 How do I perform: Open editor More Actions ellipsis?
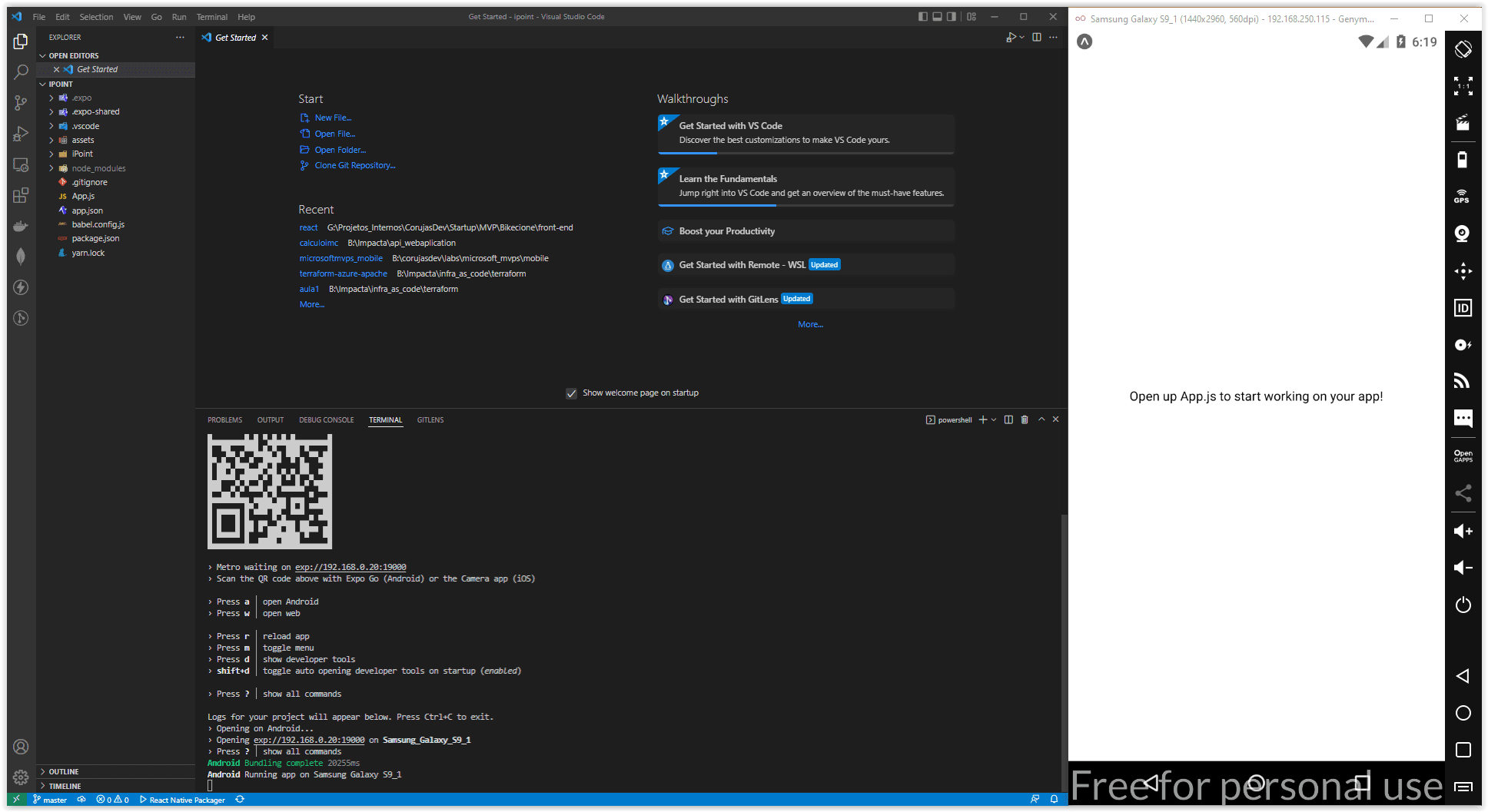coord(1053,37)
